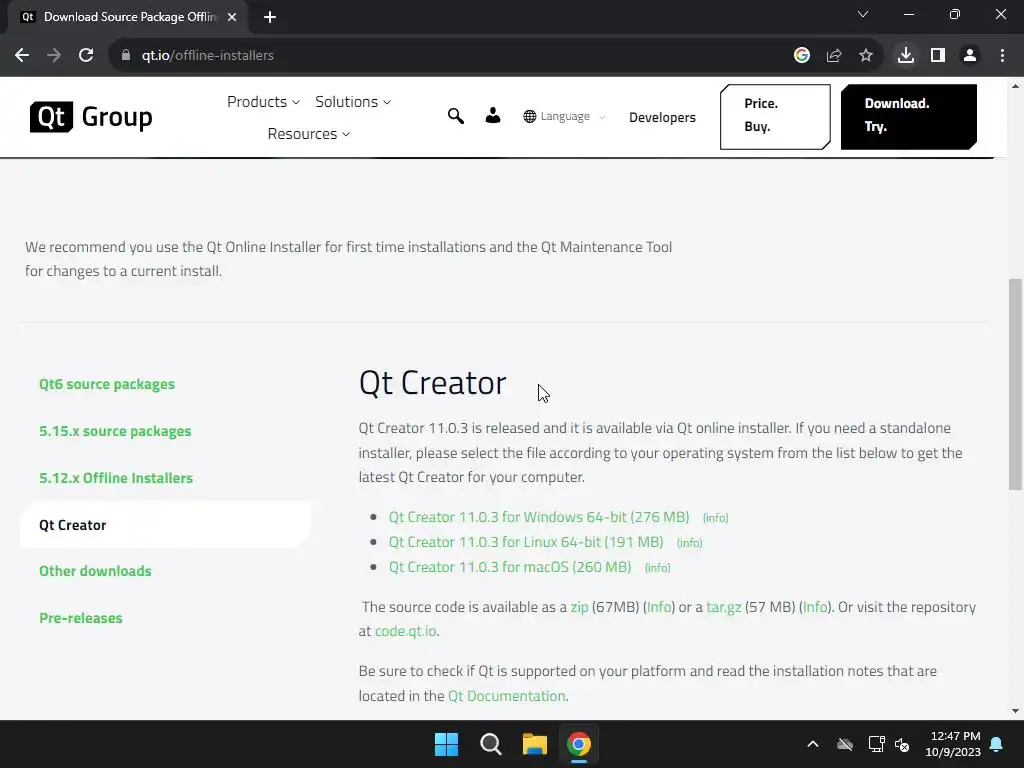Visit code.qt.io repository link
Screen dimensions: 1024x768
click(x=406, y=632)
